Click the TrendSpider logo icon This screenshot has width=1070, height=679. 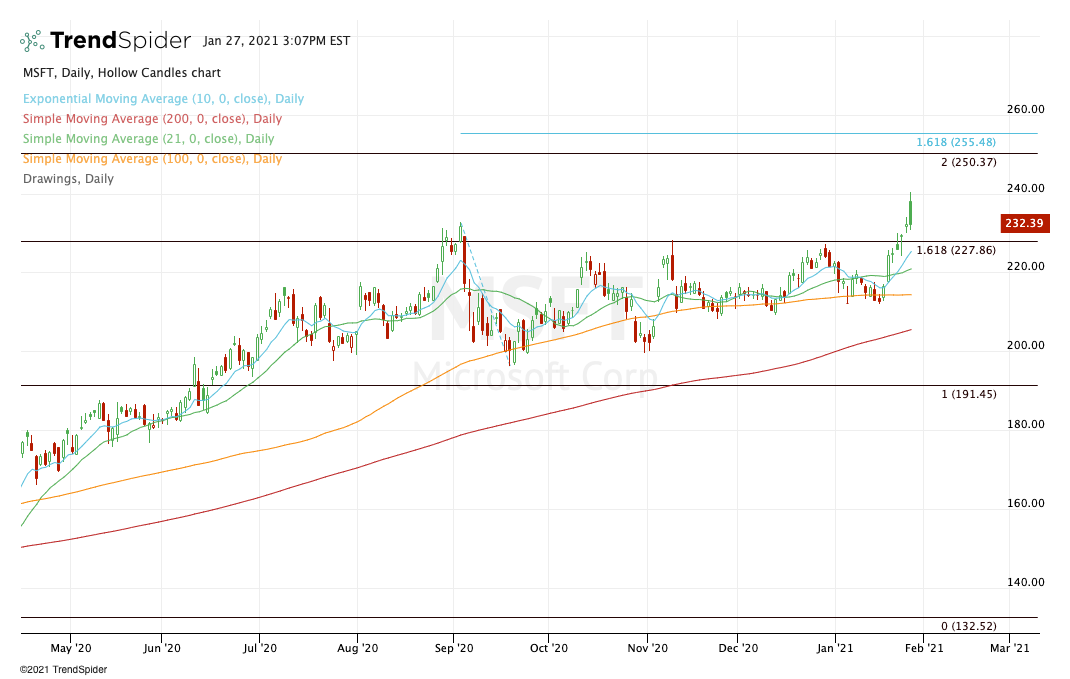32,41
